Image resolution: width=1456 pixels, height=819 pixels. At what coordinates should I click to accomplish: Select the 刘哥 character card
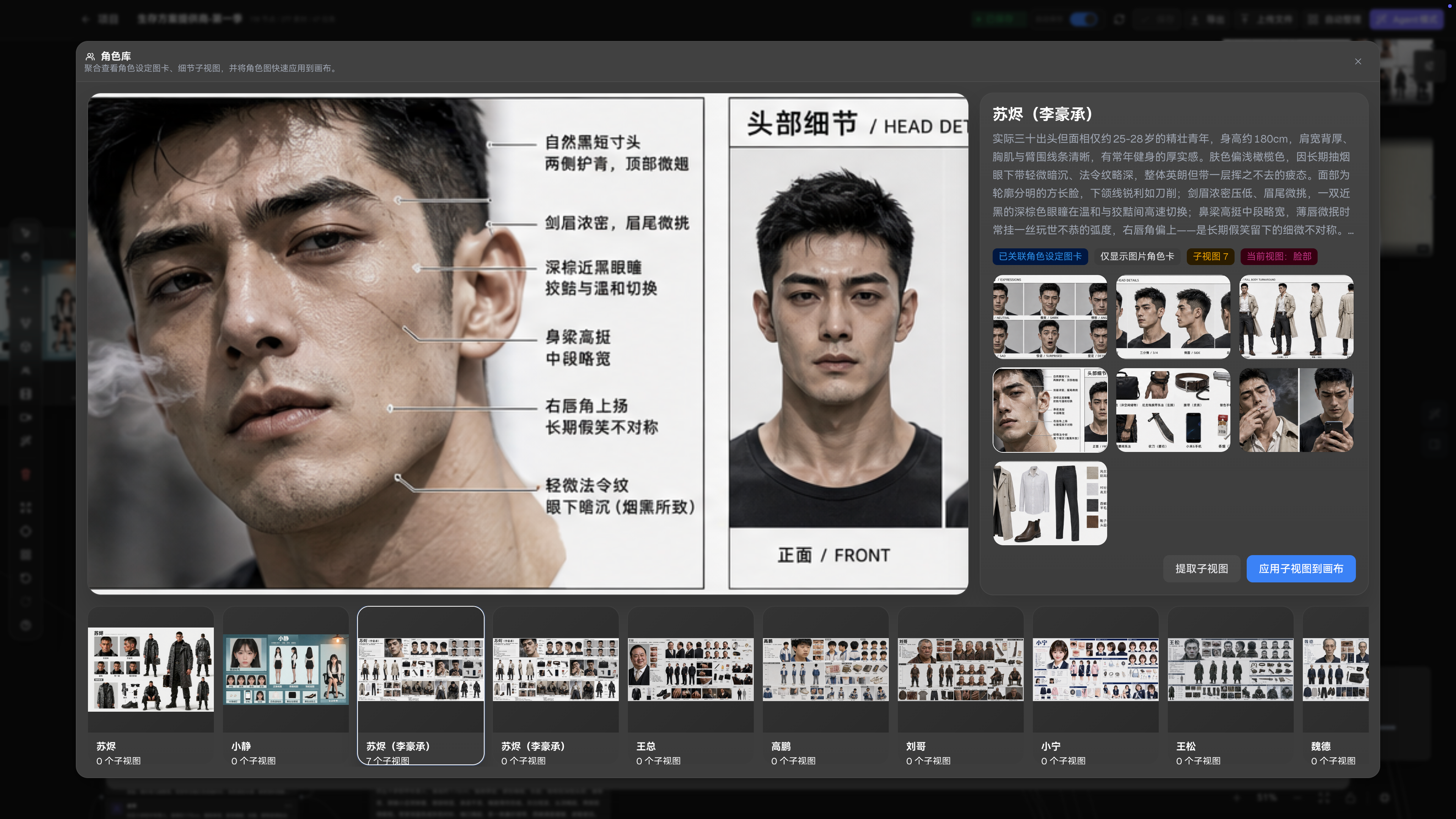pyautogui.click(x=961, y=686)
